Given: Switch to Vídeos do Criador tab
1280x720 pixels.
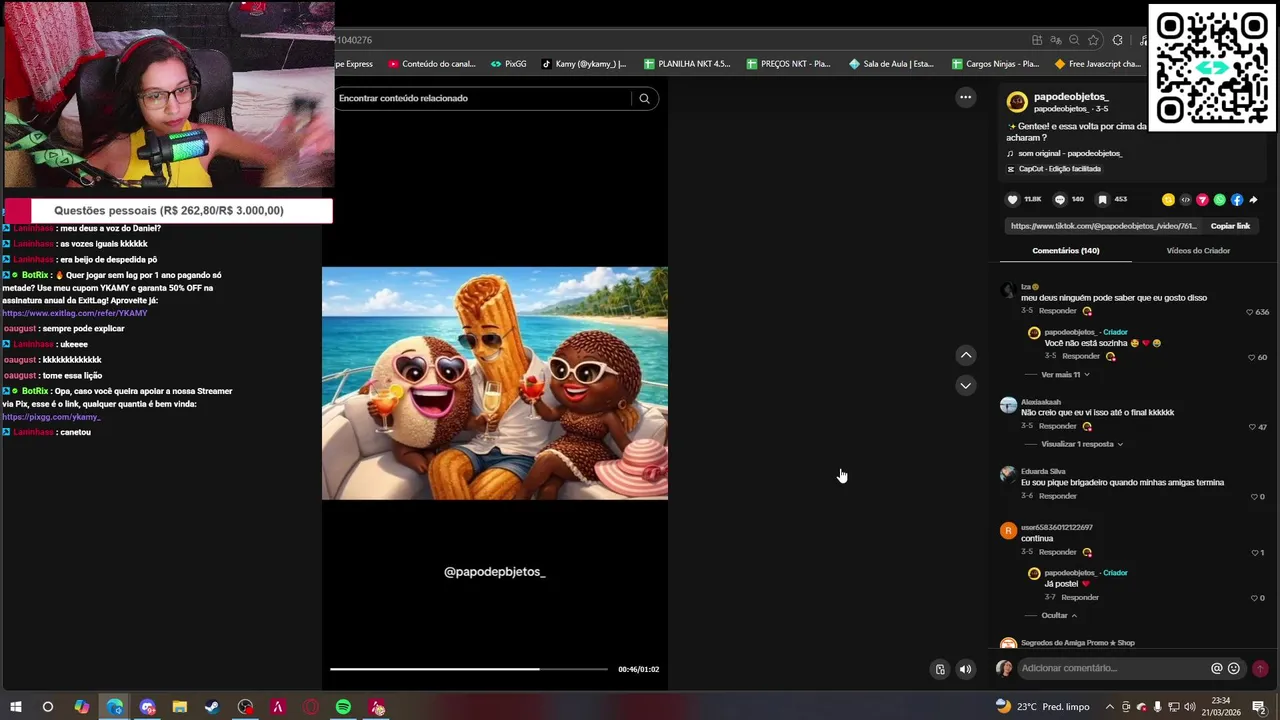Looking at the screenshot, I should coord(1198,251).
